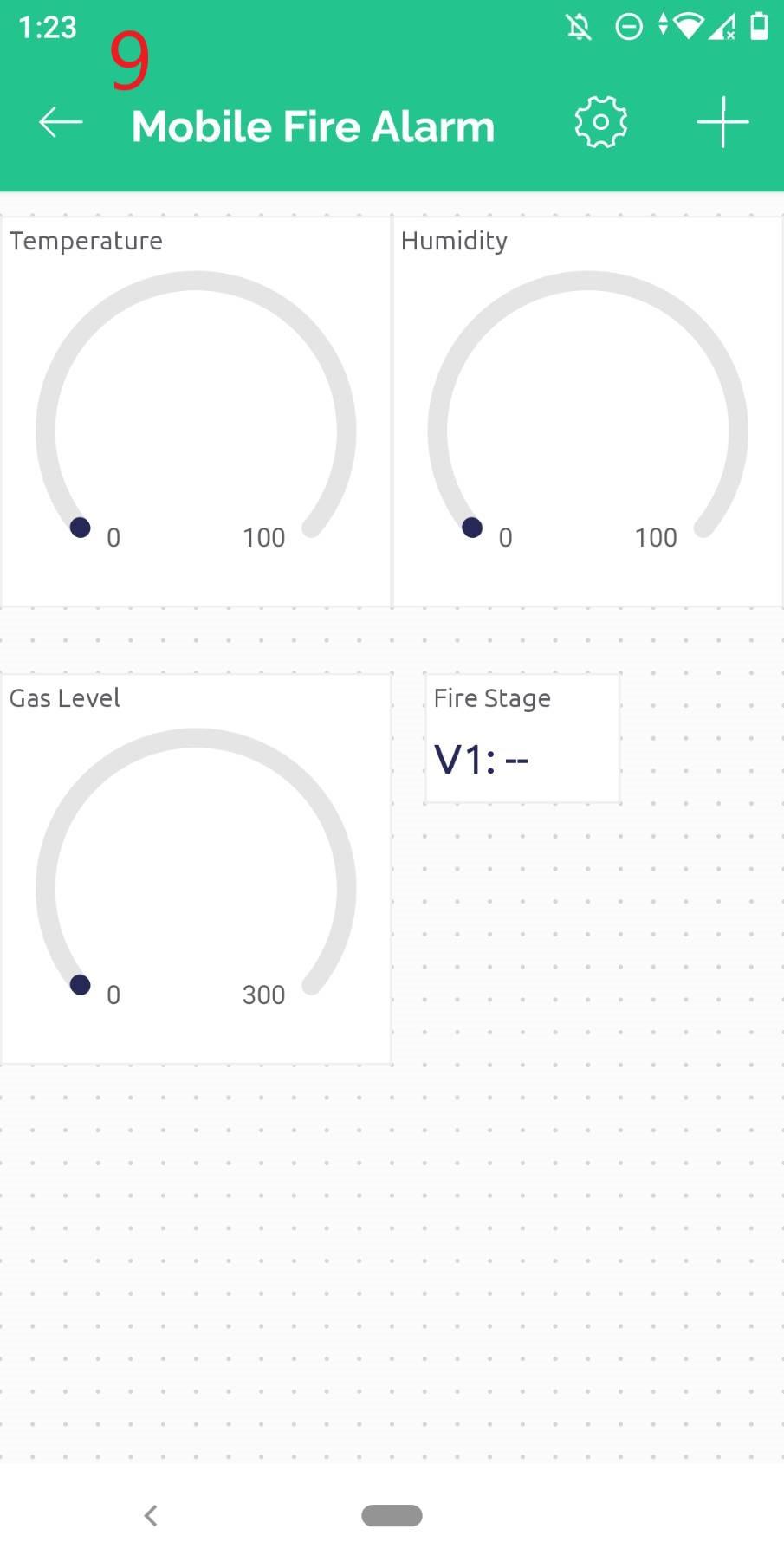784x1568 pixels.
Task: Open project settings gear icon
Action: click(x=600, y=122)
